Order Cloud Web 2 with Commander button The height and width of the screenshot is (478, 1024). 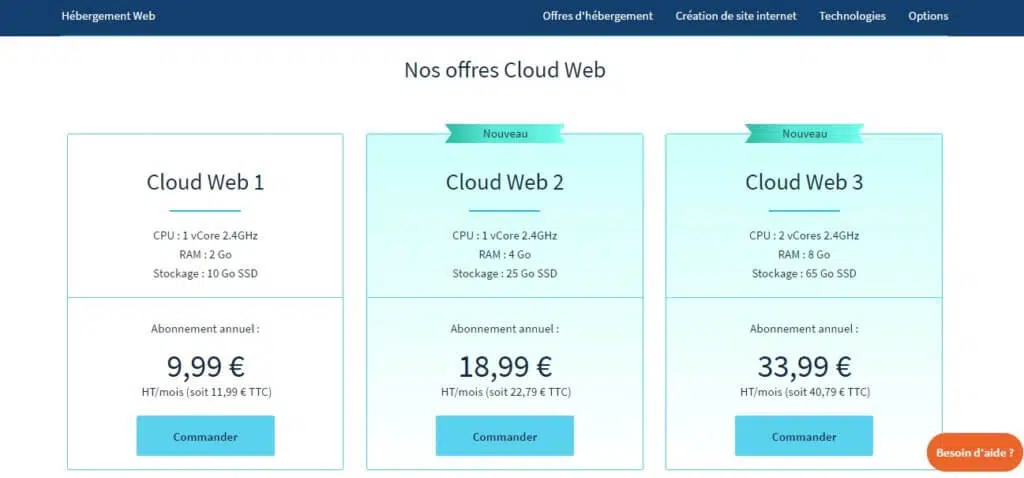click(x=504, y=436)
